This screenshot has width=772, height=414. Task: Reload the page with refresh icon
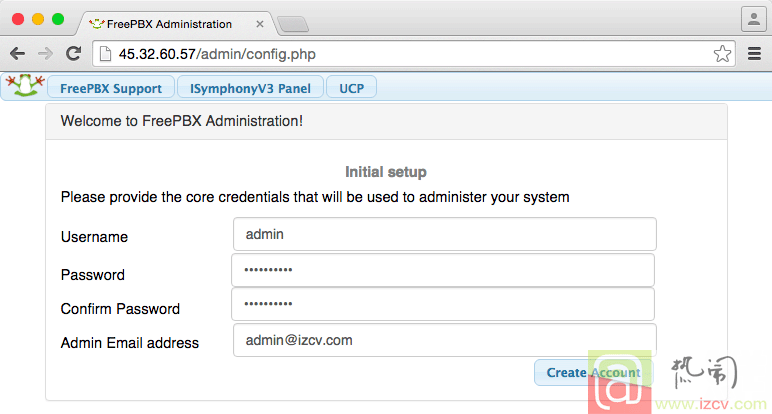74,53
